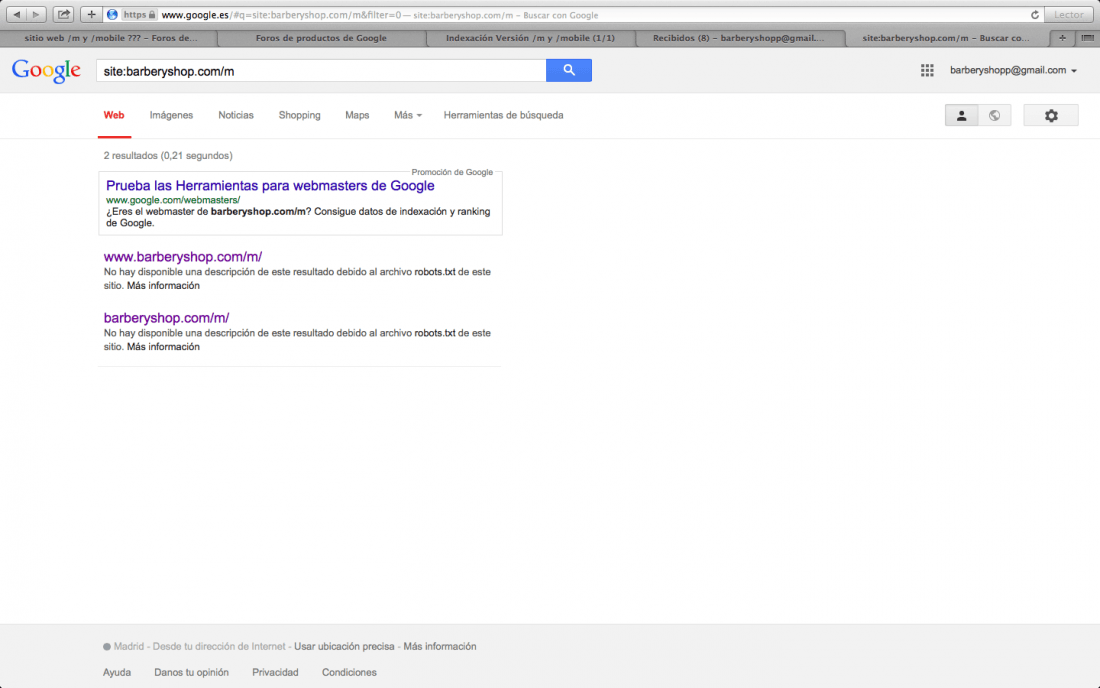This screenshot has height=688, width=1100.
Task: Select the Web search tab
Action: pyautogui.click(x=114, y=115)
